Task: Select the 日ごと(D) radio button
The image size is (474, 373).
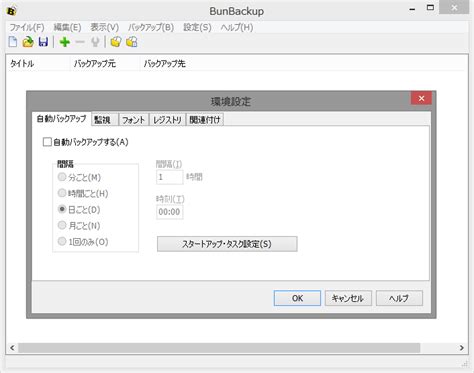Action: click(62, 209)
